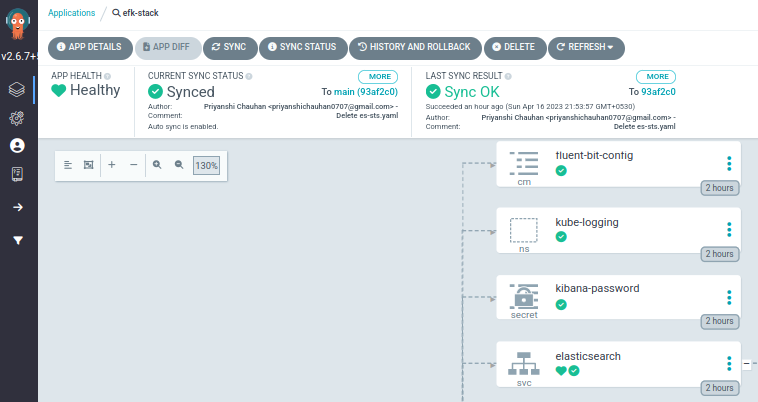
Task: Toggle compact nodes view in the tree toolbar
Action: point(68,165)
